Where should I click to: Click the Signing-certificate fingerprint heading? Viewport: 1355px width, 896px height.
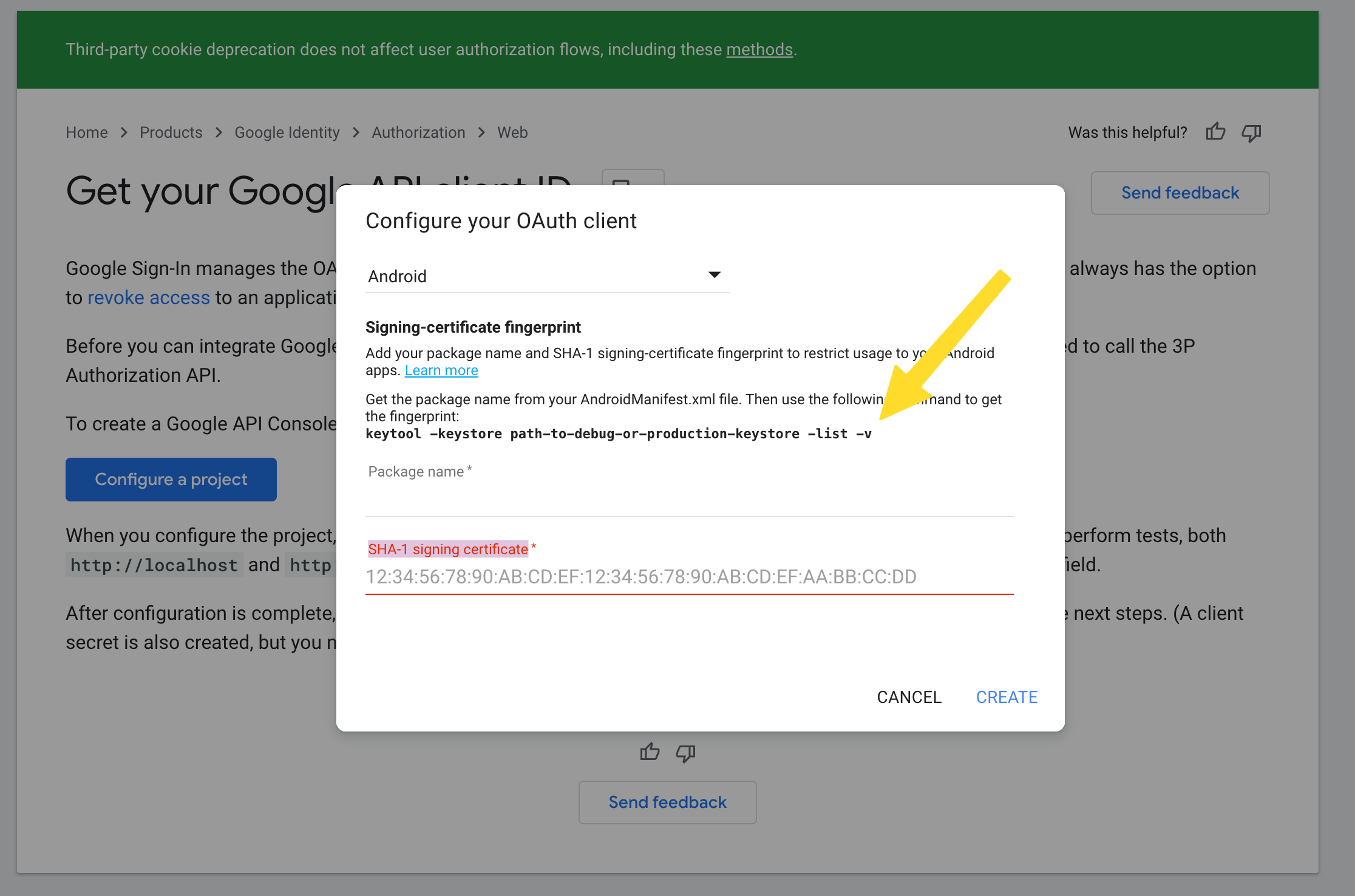473,327
